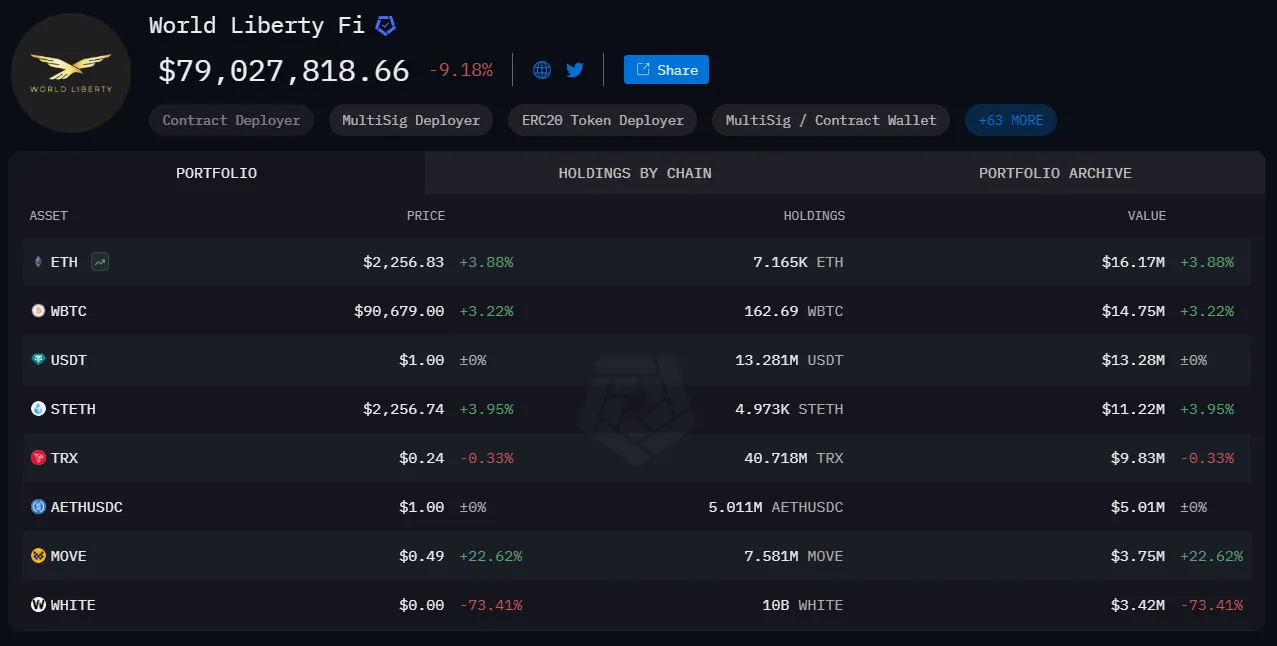The image size is (1277, 646).
Task: Click the TRX token icon
Action: (39, 458)
